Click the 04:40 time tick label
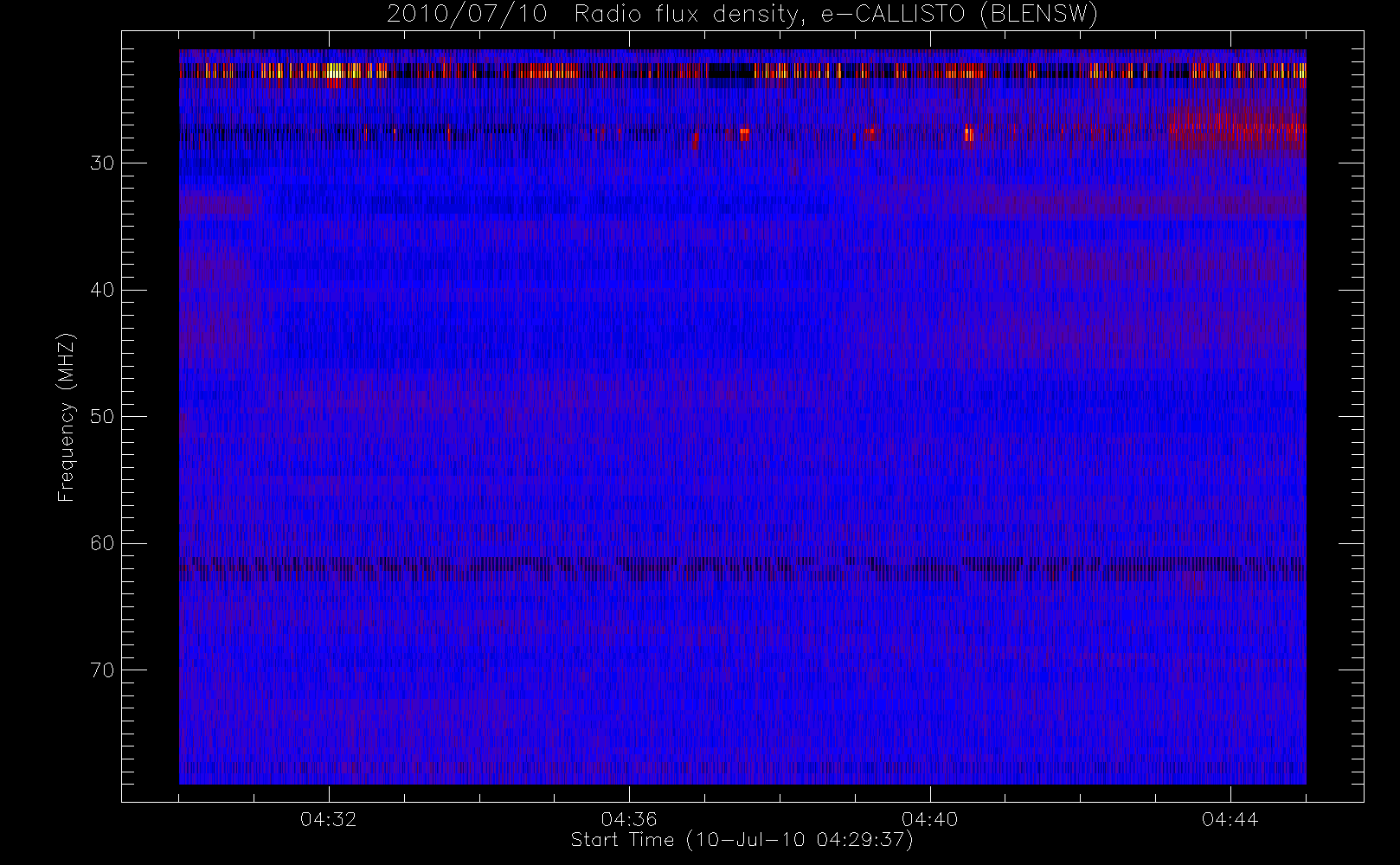Image resolution: width=1400 pixels, height=865 pixels. (x=929, y=819)
